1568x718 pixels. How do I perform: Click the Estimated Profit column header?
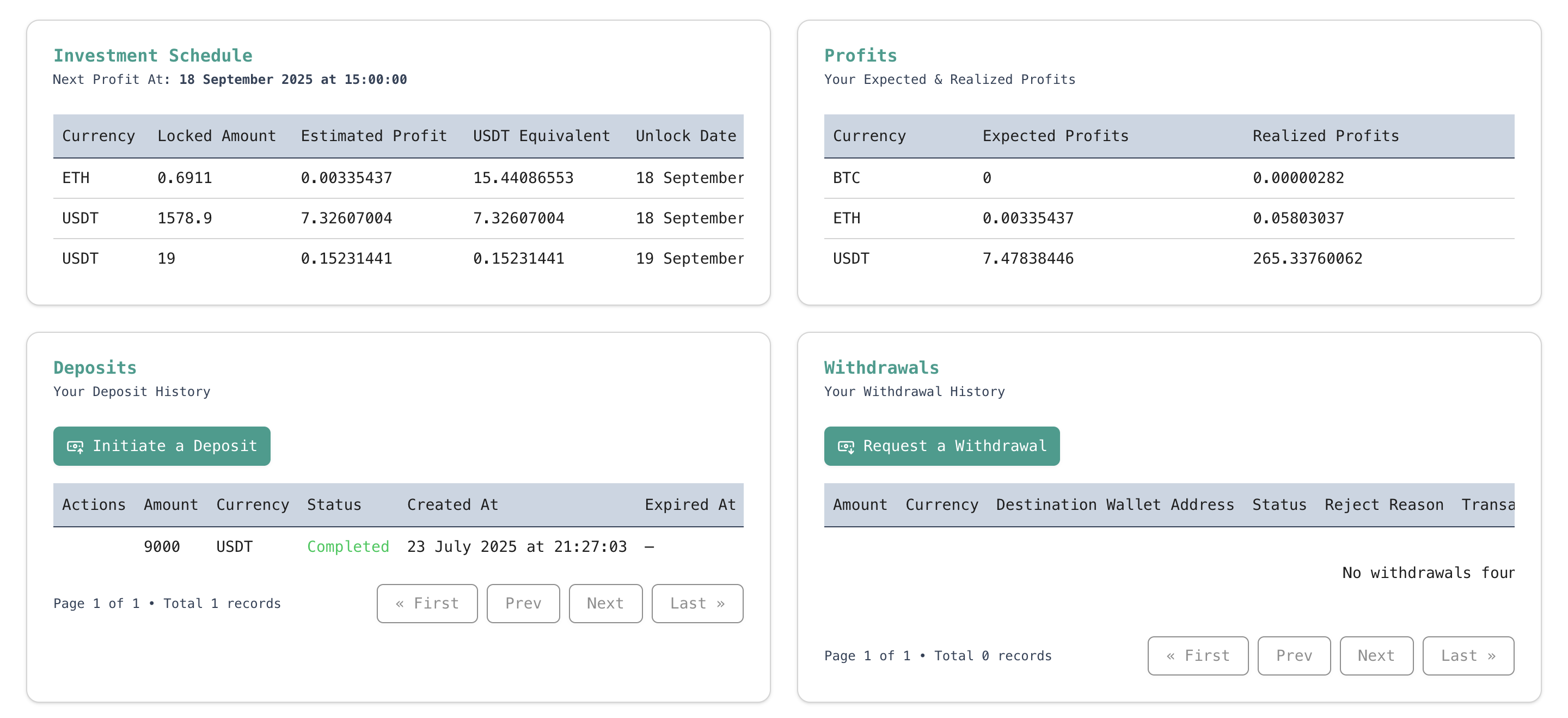(x=373, y=136)
